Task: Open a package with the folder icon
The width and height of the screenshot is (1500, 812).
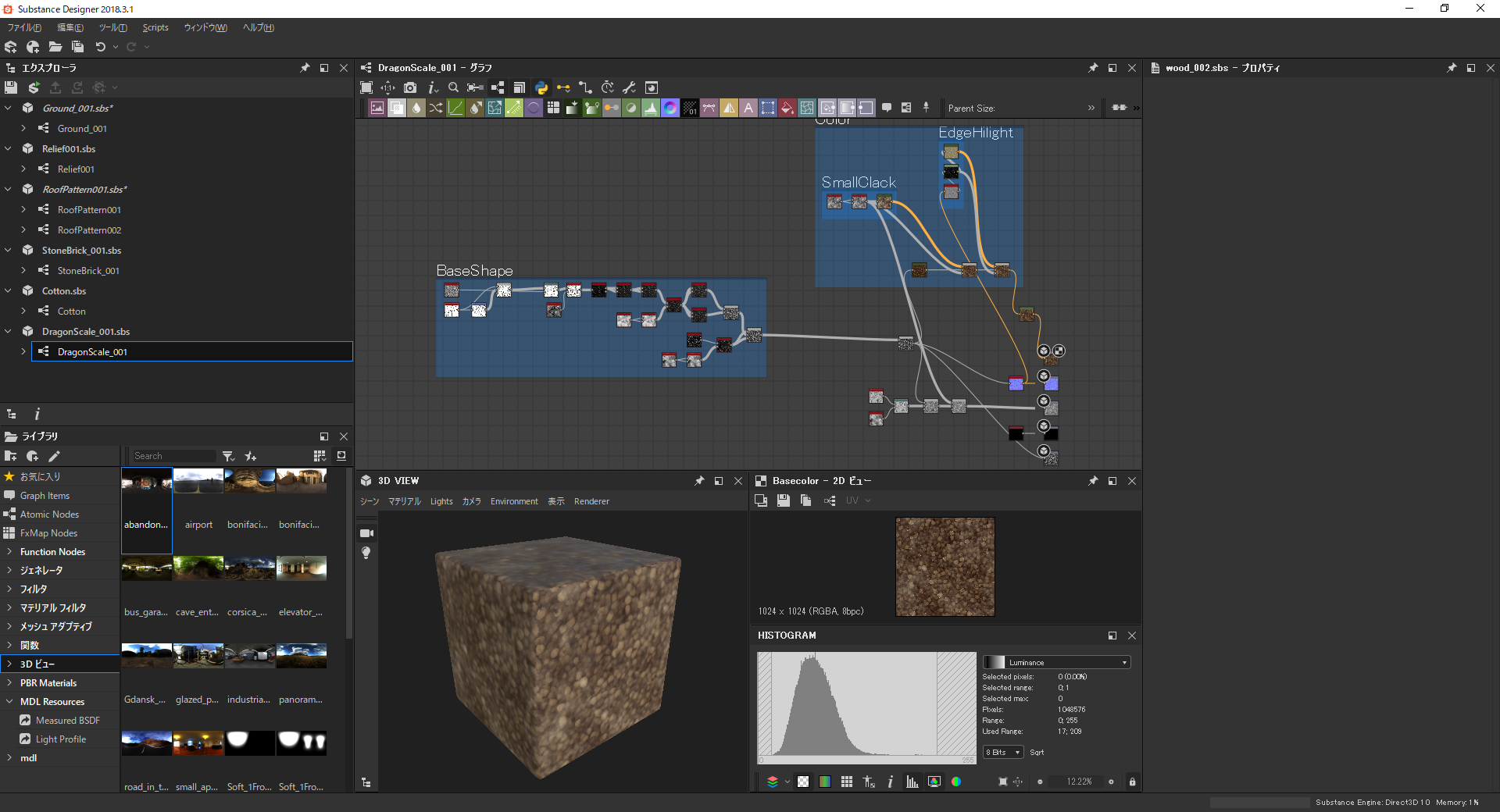Action: coord(55,47)
